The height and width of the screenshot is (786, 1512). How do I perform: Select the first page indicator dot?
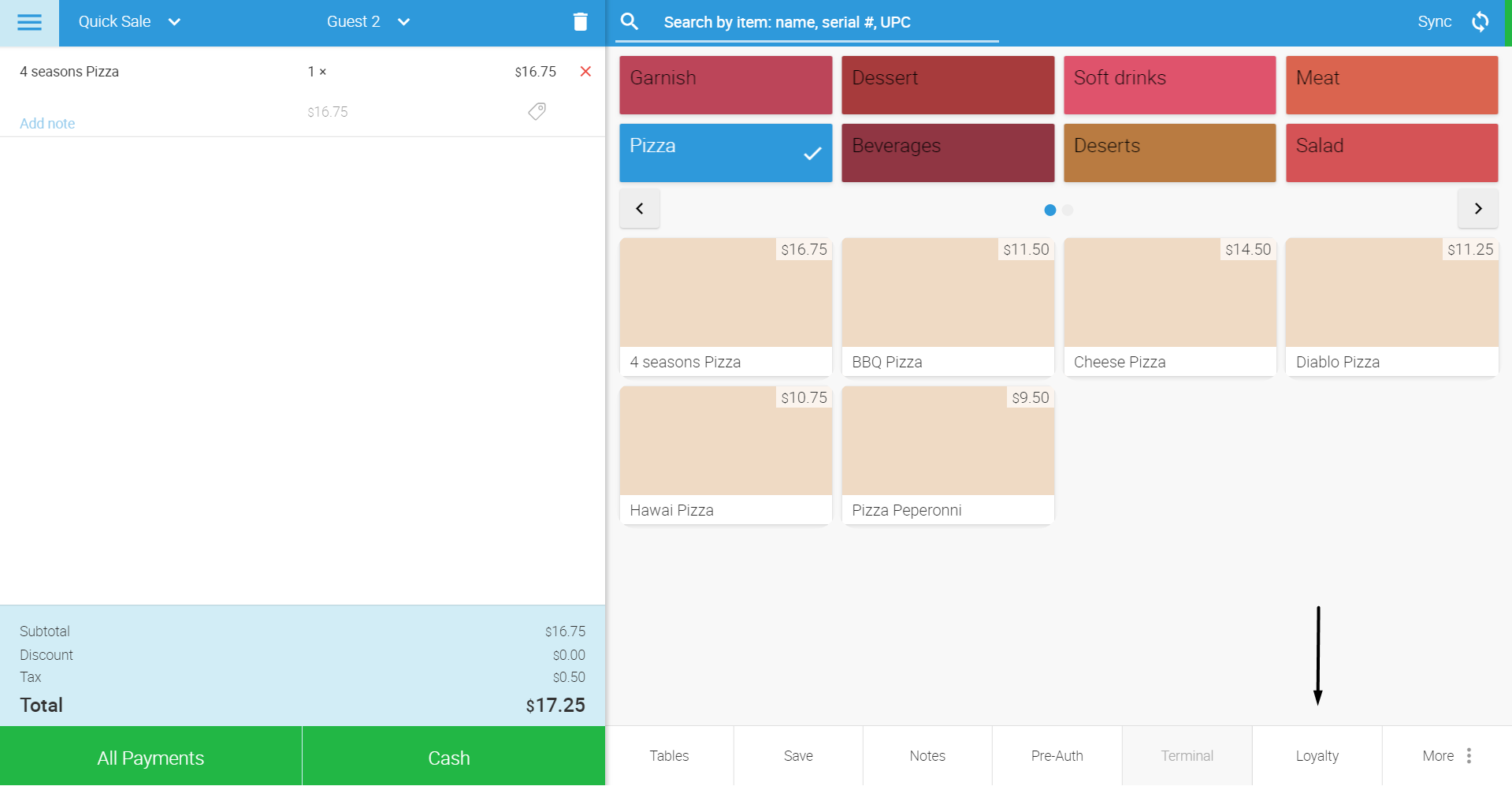(1049, 210)
